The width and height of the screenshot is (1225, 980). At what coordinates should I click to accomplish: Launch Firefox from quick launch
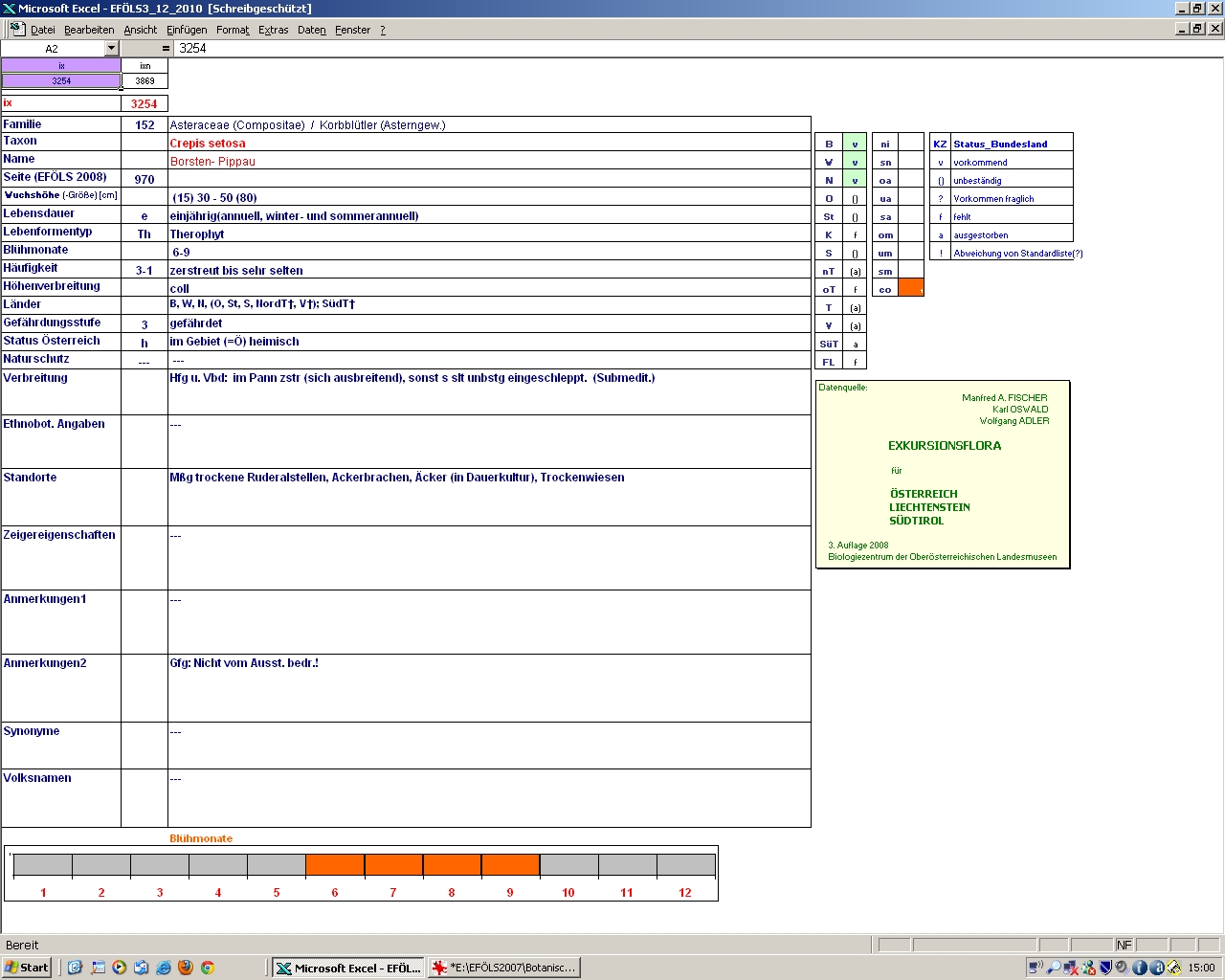[186, 968]
